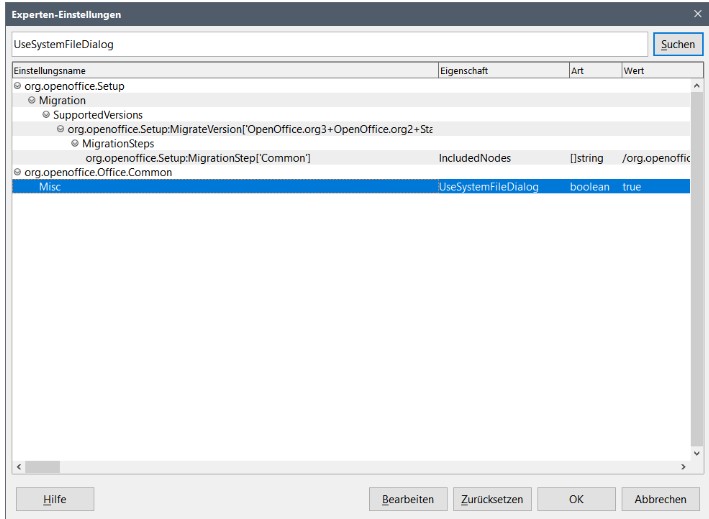The height and width of the screenshot is (519, 709).
Task: Click the horizontal scrollbar thumb
Action: 43,467
